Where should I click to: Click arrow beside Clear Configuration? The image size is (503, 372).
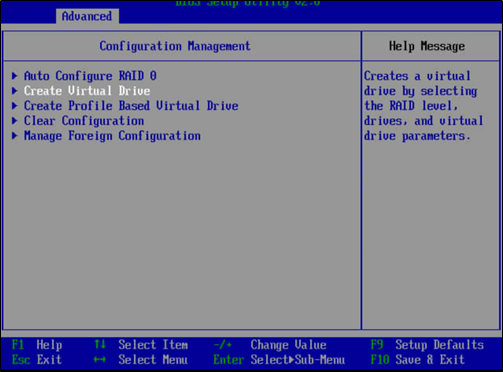(15, 121)
